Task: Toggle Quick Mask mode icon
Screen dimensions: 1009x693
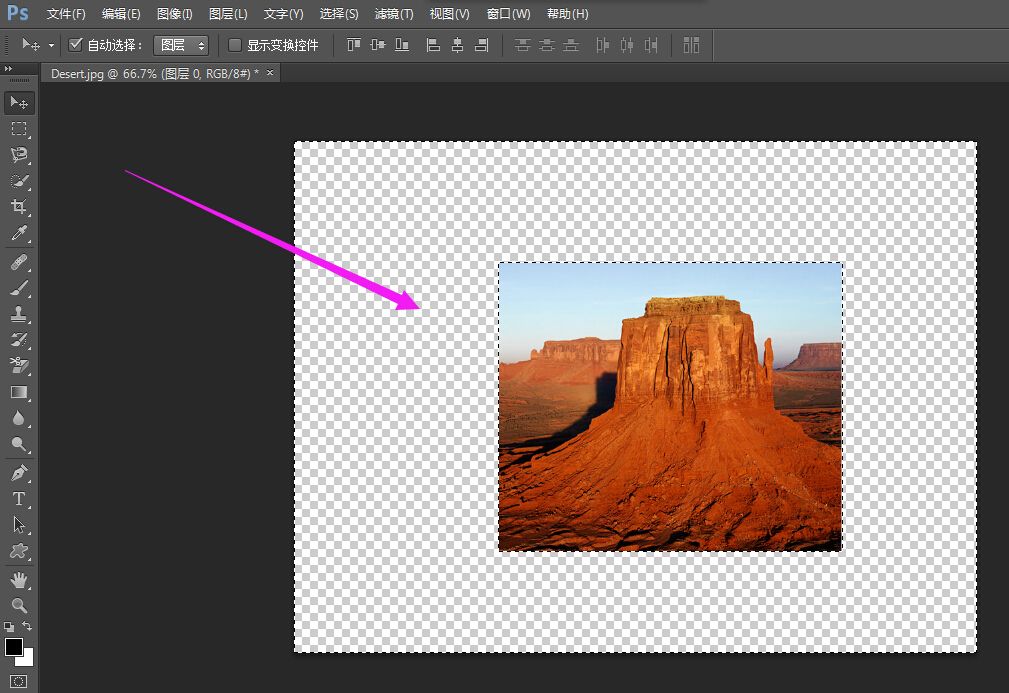Action: (x=19, y=681)
